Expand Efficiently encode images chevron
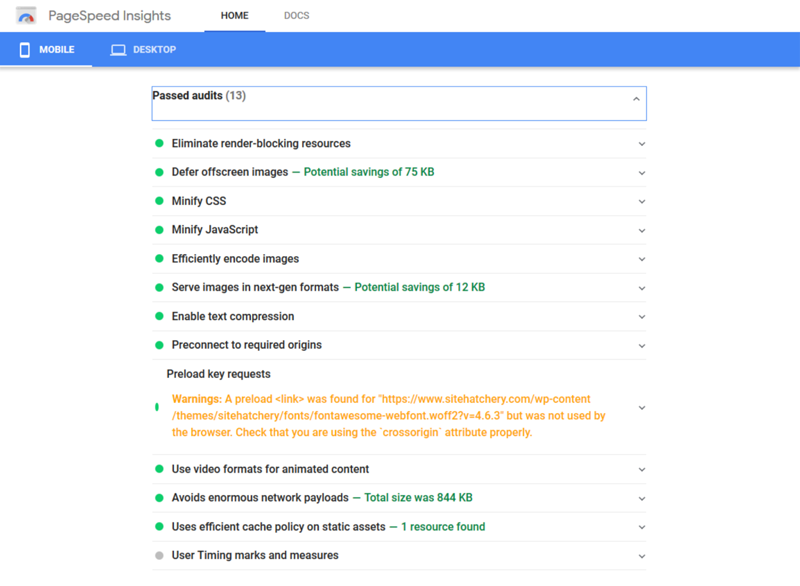 click(x=642, y=259)
